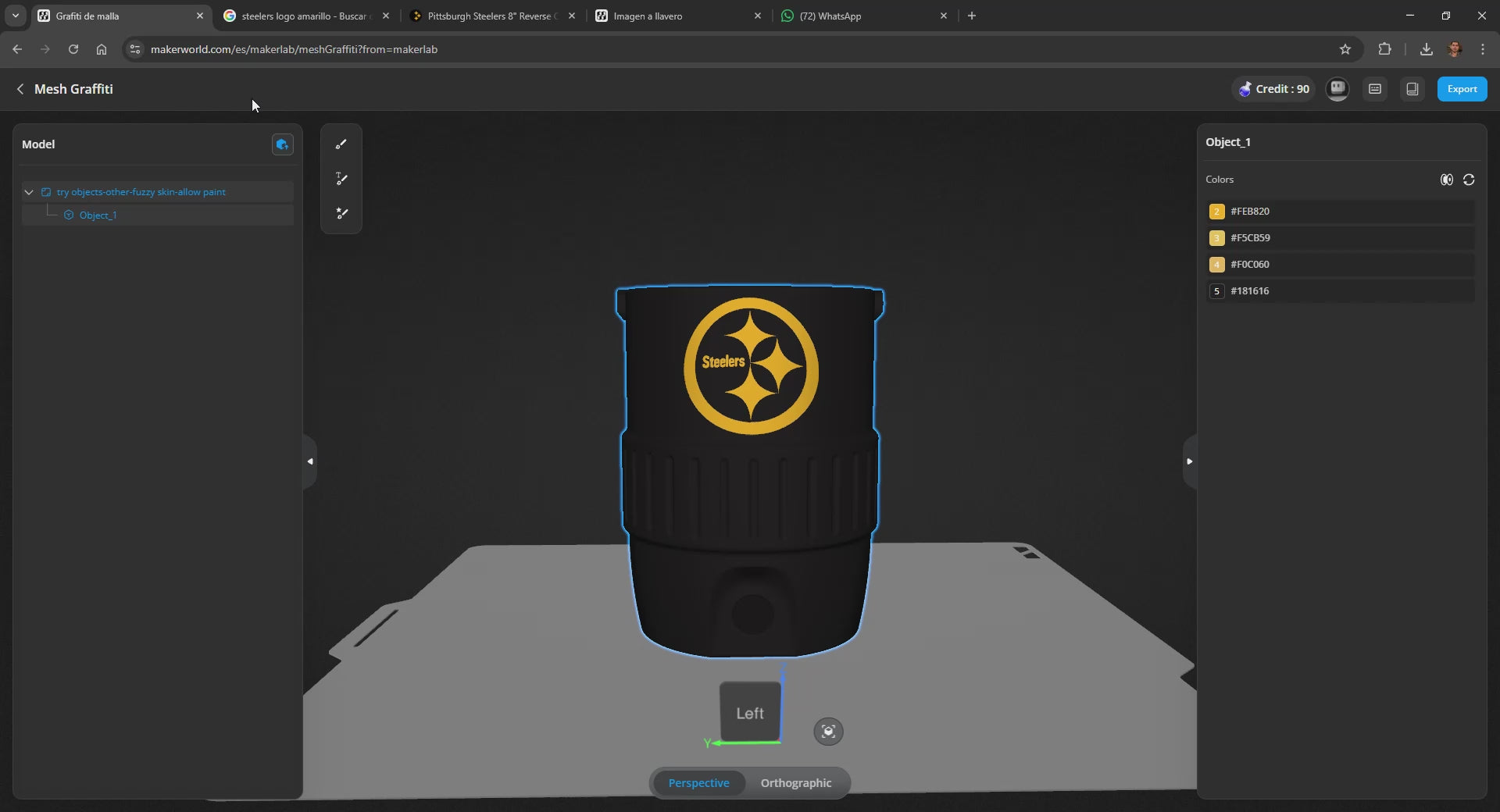The width and height of the screenshot is (1500, 812).
Task: Click the merge colors icon in Colors
Action: (x=1447, y=180)
